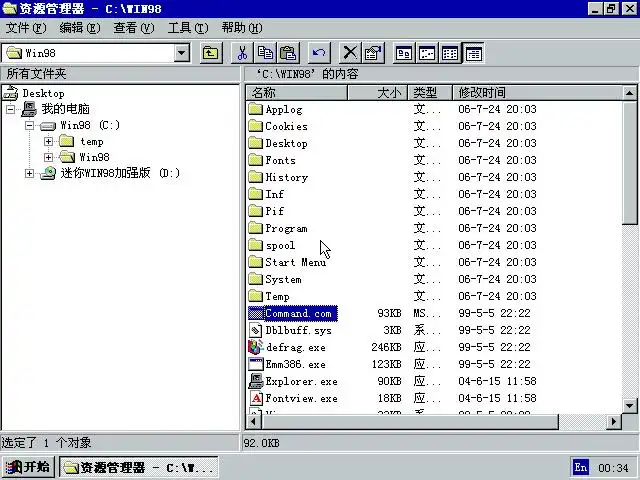Image resolution: width=640 pixels, height=480 pixels.
Task: Select the Dblbuff.sys file icon
Action: [x=256, y=330]
